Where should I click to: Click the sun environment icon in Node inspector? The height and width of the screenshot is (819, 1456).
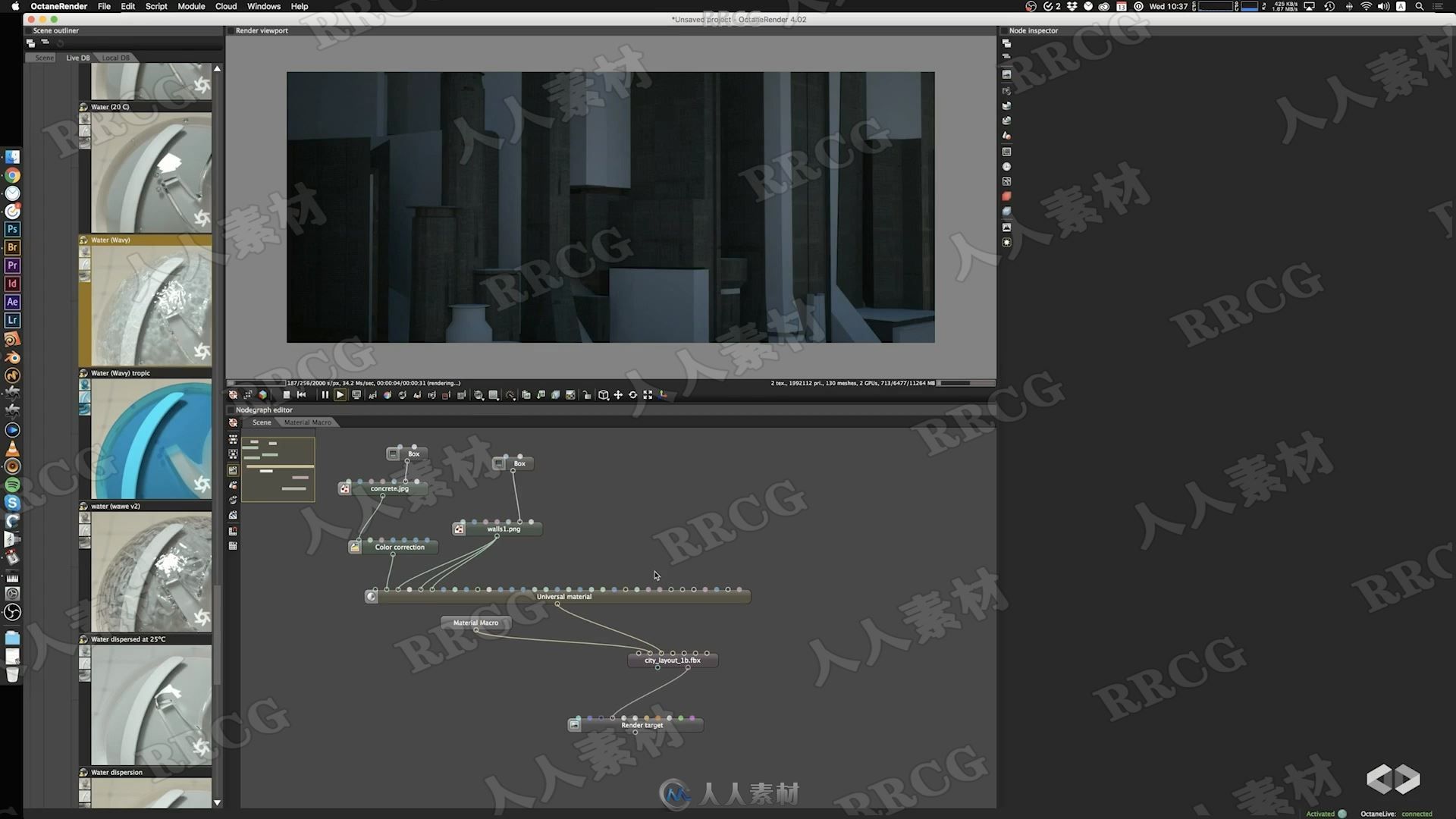pos(1006,243)
